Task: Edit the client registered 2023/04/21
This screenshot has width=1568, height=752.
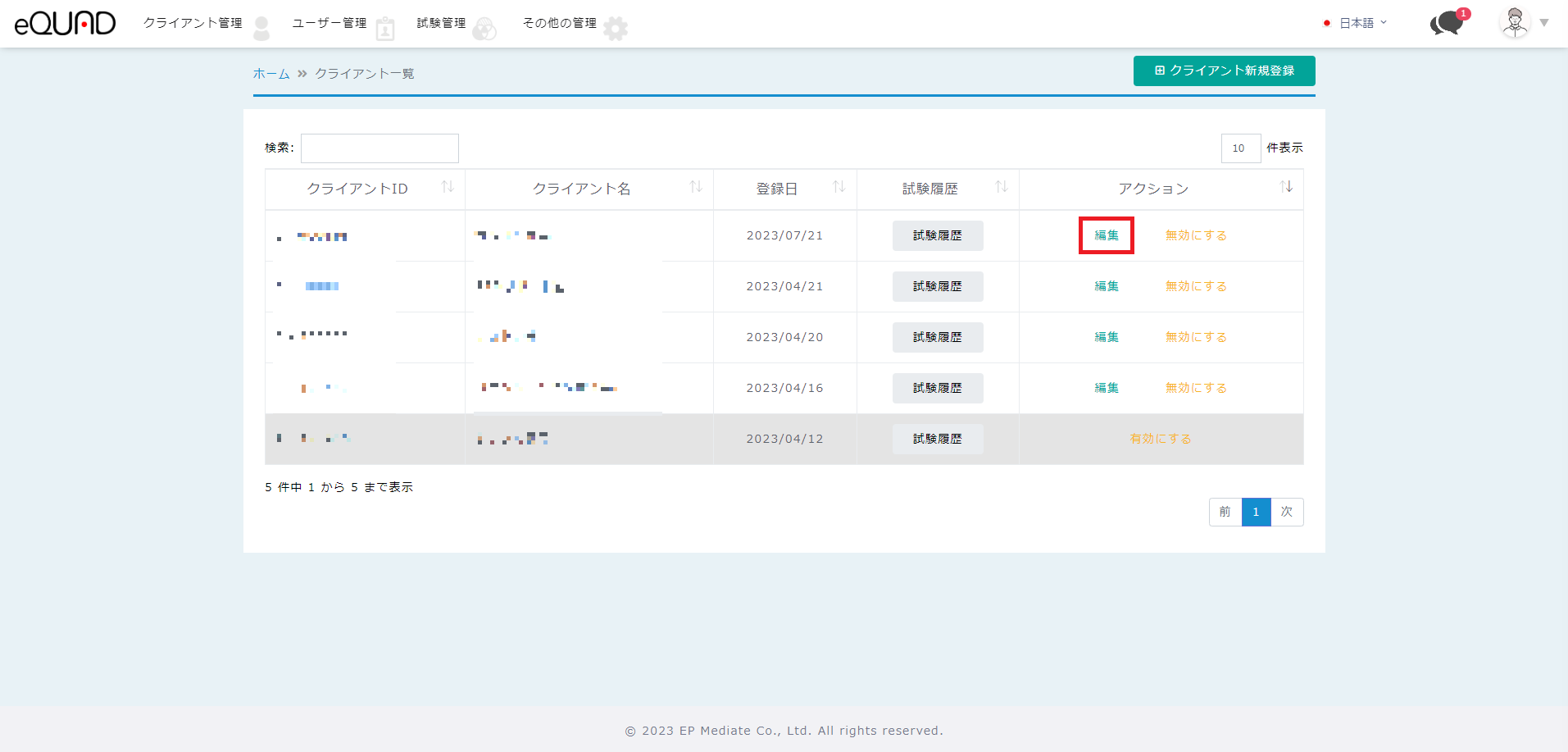Action: (1107, 286)
